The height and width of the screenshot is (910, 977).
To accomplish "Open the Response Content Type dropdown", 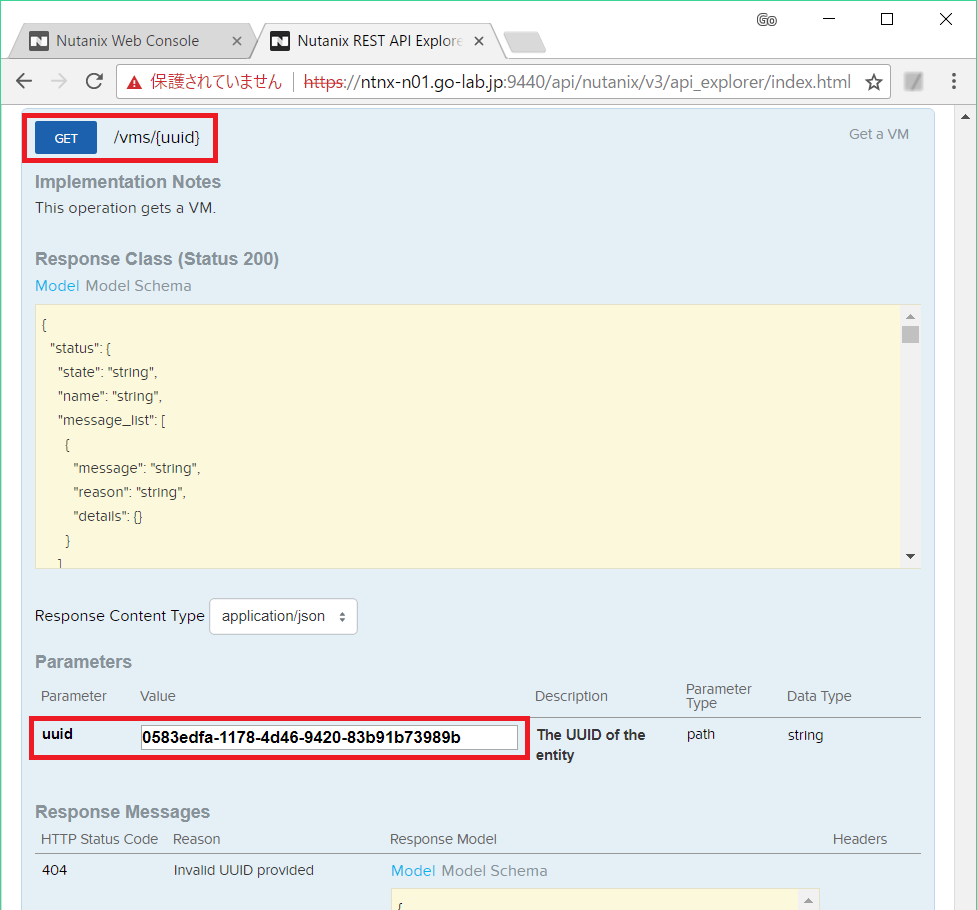I will [x=283, y=616].
